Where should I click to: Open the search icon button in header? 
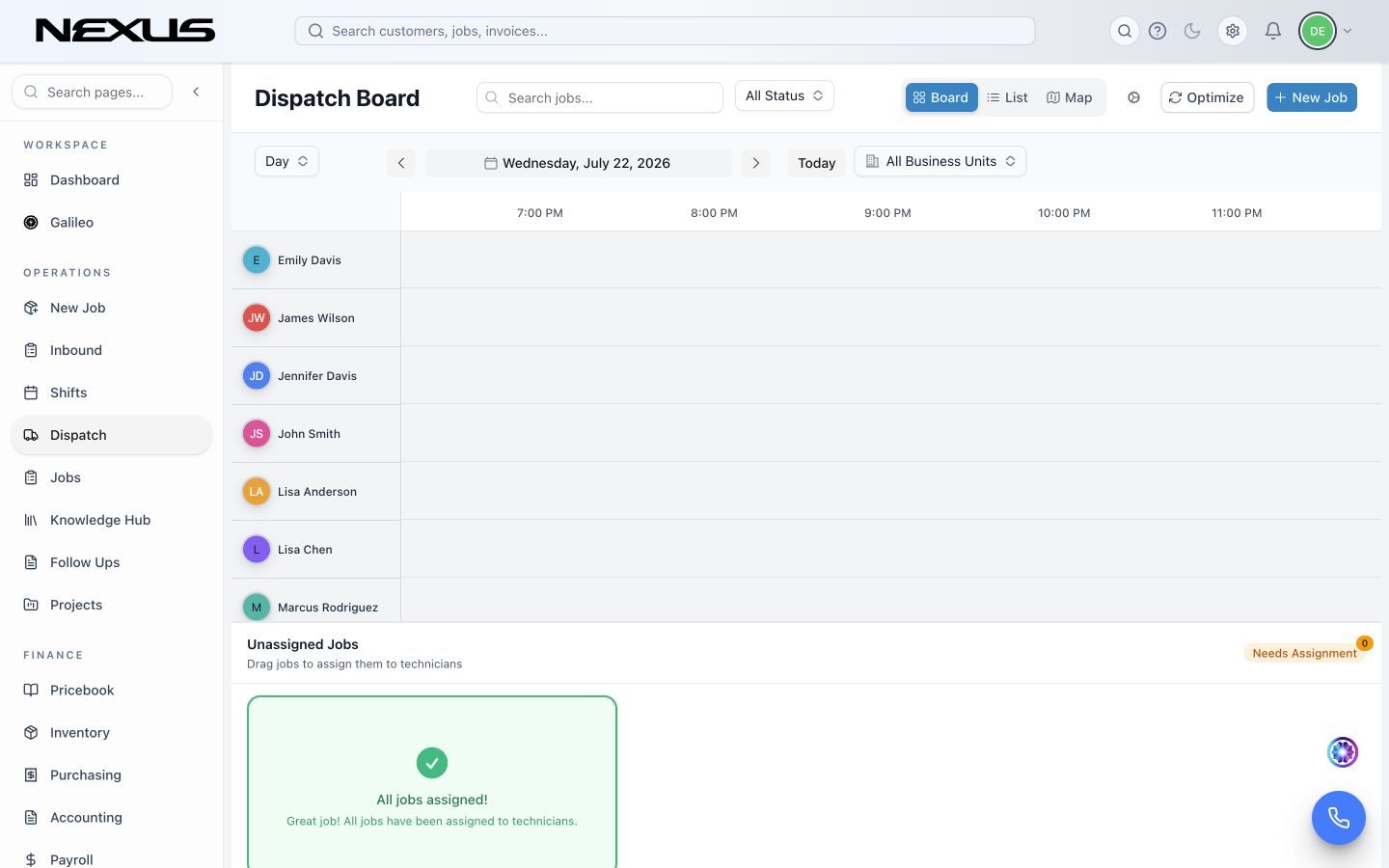(x=1125, y=31)
